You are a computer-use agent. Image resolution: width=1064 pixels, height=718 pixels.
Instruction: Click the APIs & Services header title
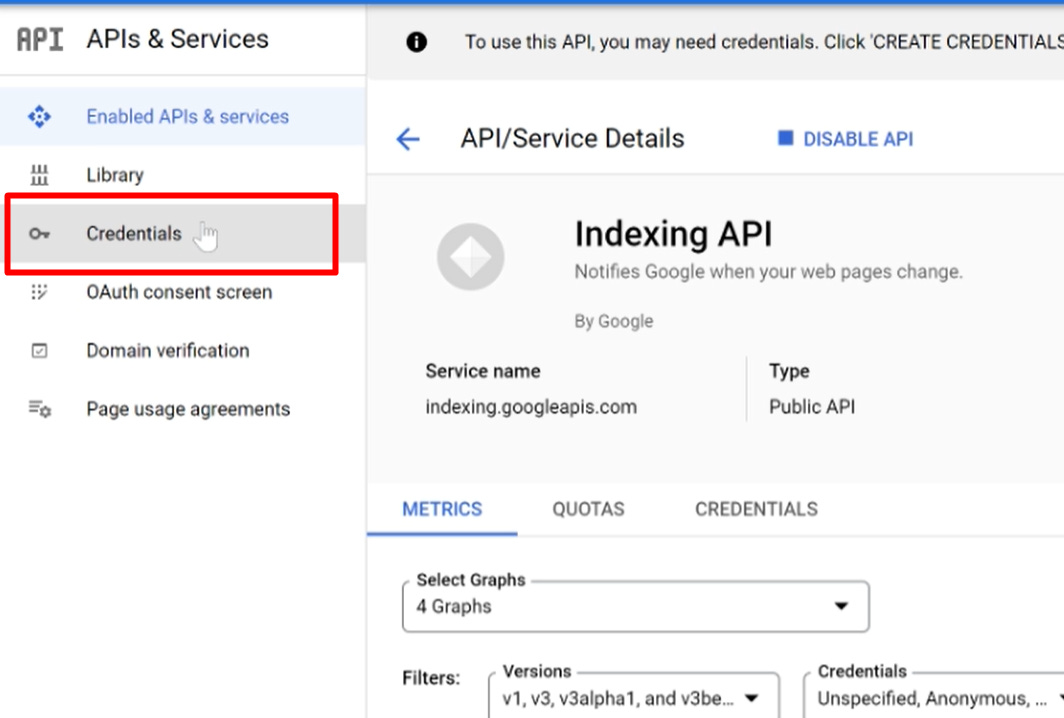[x=178, y=39]
